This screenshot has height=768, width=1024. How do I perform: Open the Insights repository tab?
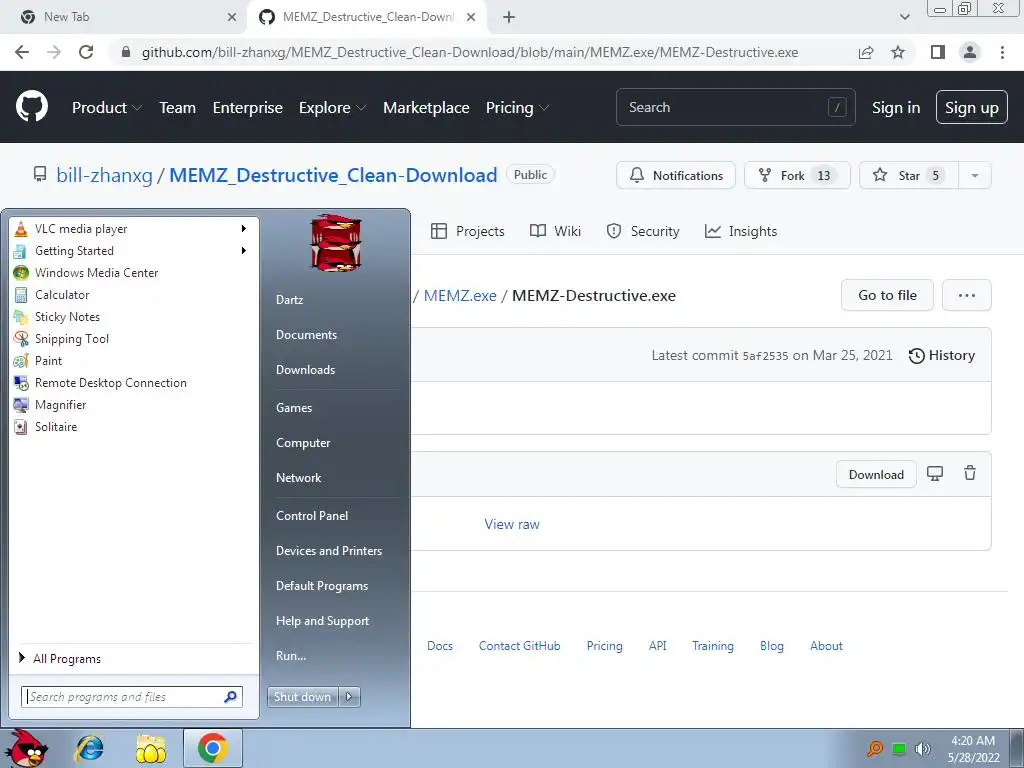[x=741, y=231]
